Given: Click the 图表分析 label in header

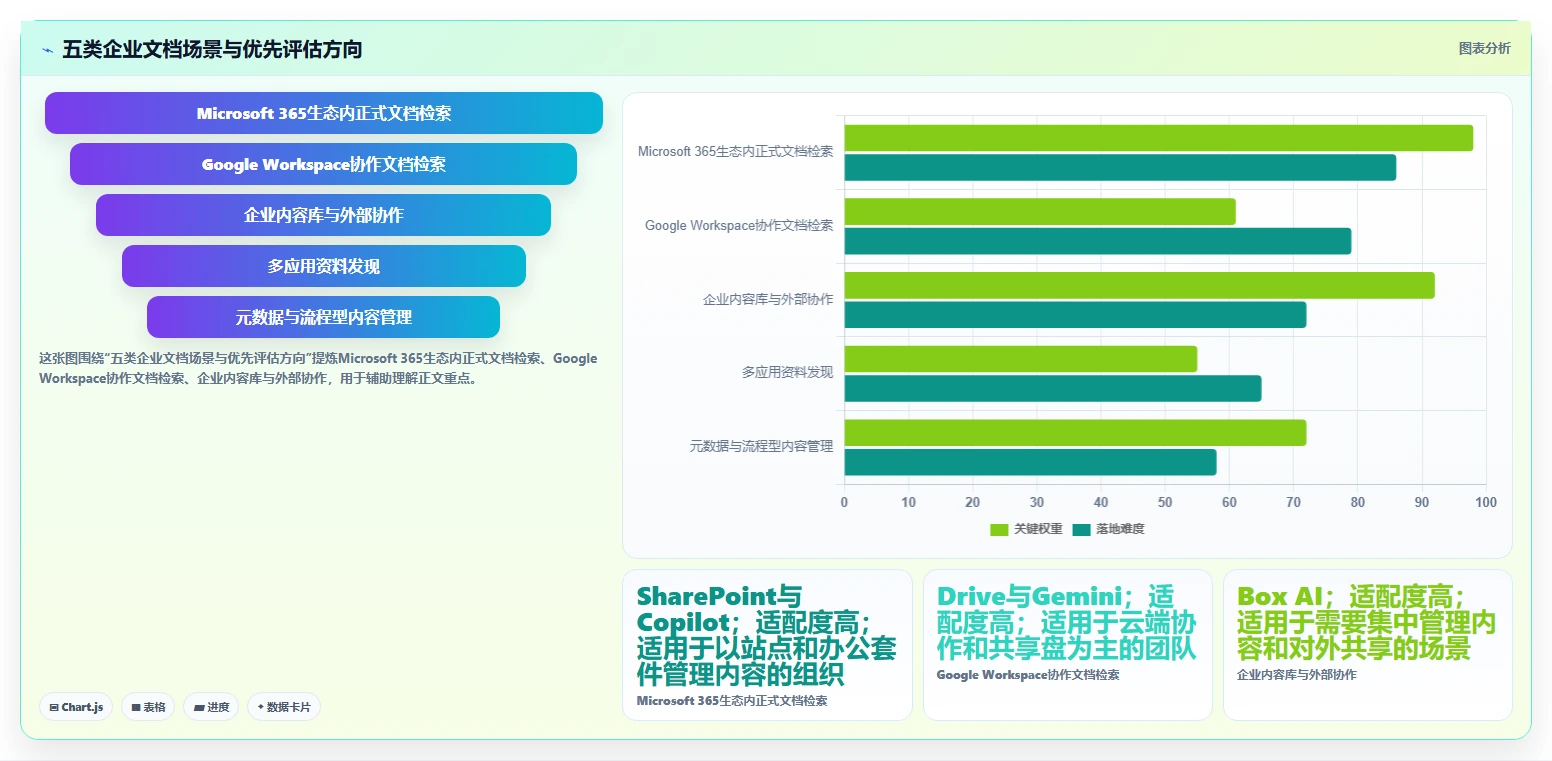Looking at the screenshot, I should tap(1485, 48).
